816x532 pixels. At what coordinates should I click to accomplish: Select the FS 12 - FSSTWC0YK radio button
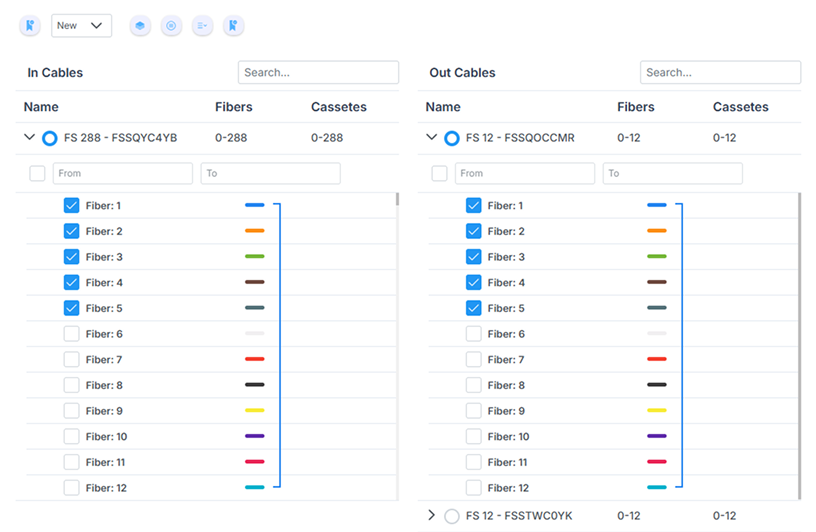(452, 516)
